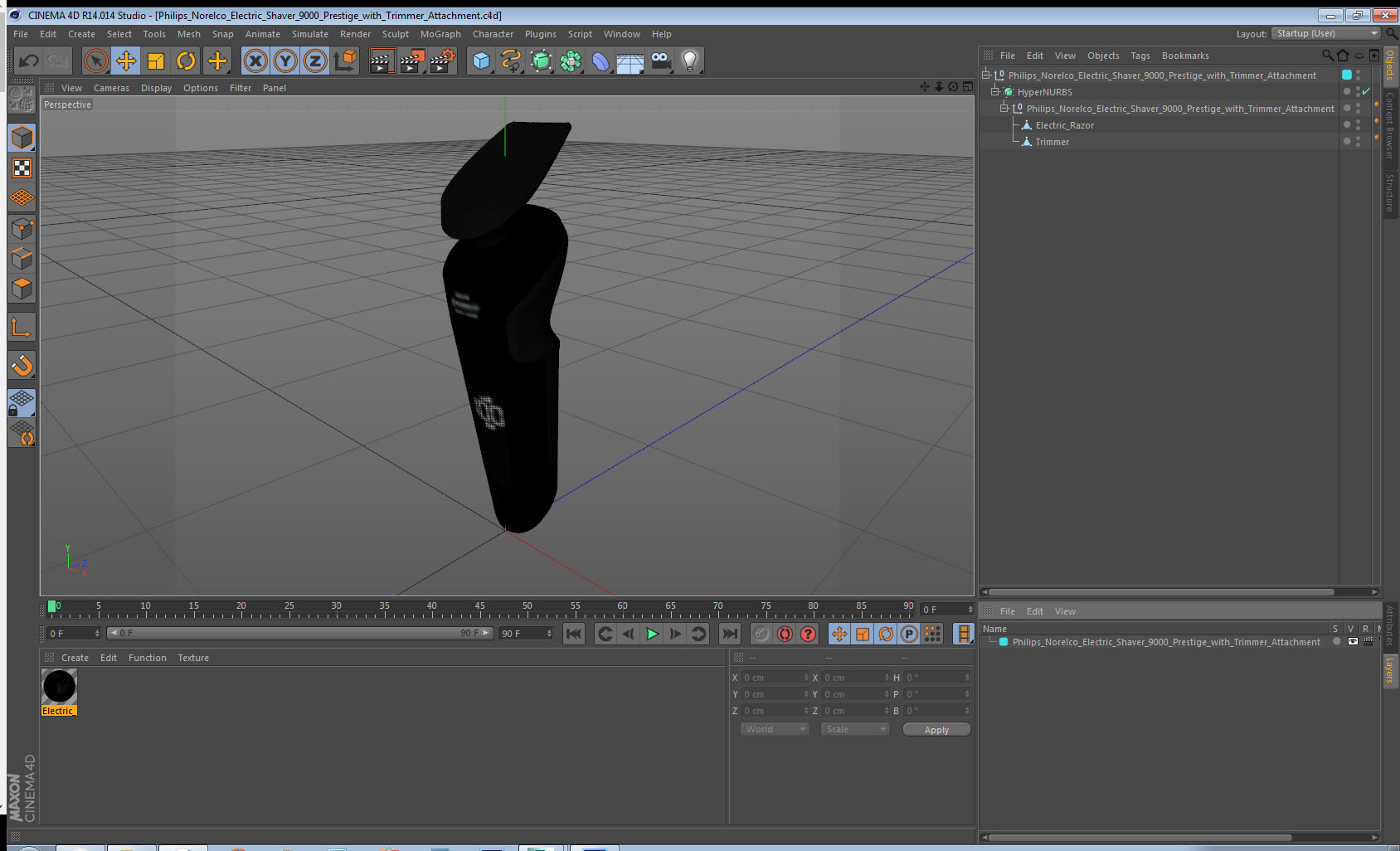Toggle X axis lock
This screenshot has width=1400, height=851.
[255, 61]
